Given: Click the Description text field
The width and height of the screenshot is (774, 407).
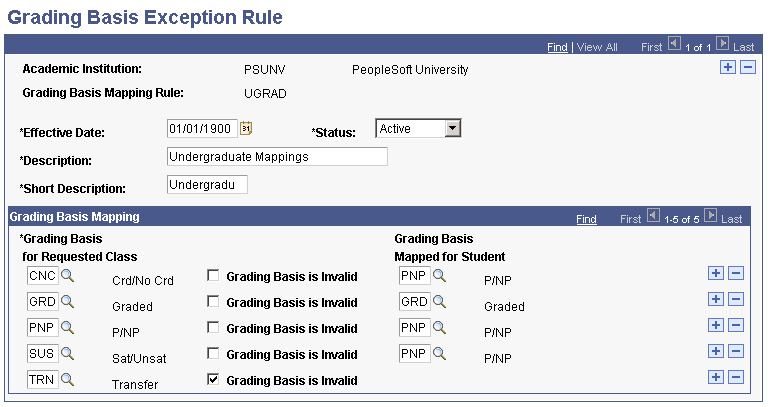Looking at the screenshot, I should click(x=276, y=156).
